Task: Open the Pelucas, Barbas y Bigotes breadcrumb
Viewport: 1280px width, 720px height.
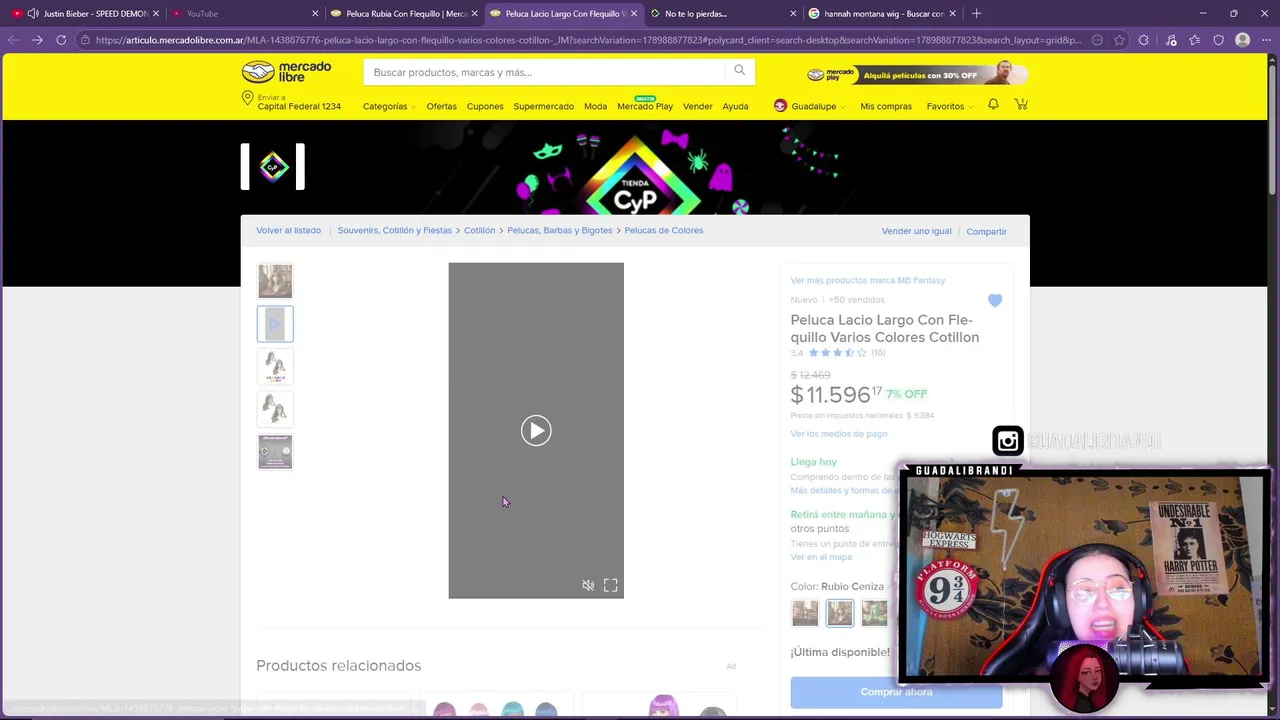Action: [x=559, y=230]
